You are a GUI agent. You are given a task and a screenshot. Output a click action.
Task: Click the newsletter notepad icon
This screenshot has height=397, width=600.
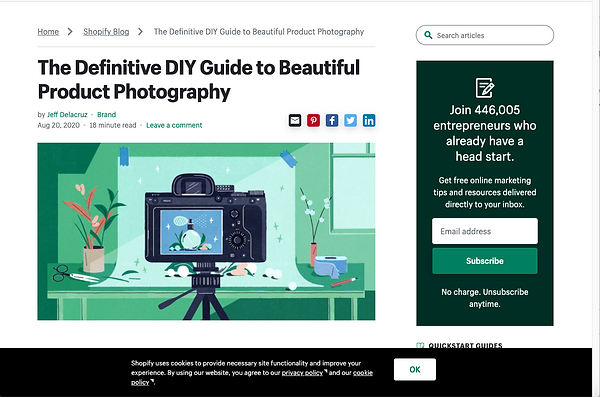point(485,88)
